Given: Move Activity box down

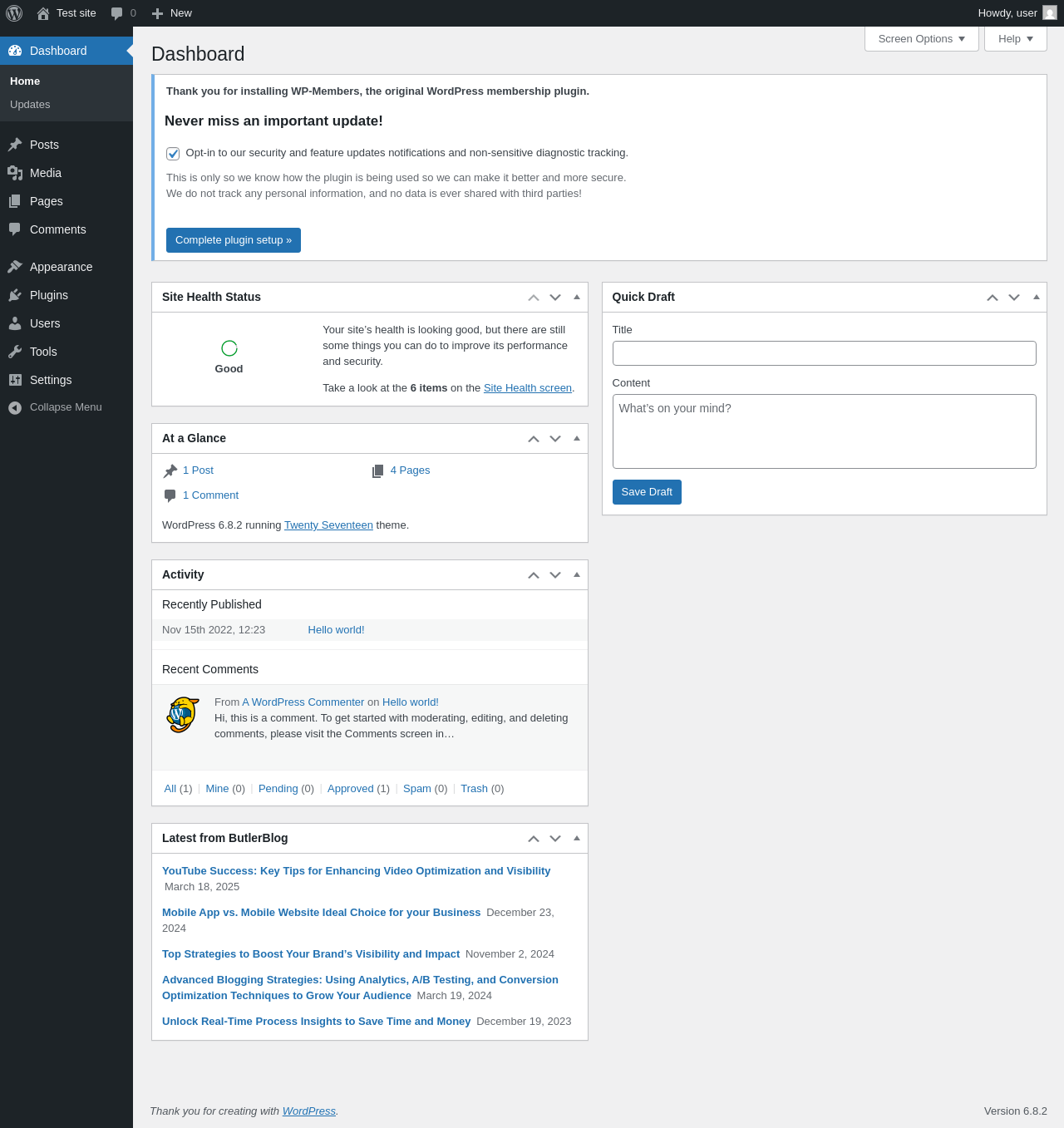Looking at the screenshot, I should click(555, 575).
